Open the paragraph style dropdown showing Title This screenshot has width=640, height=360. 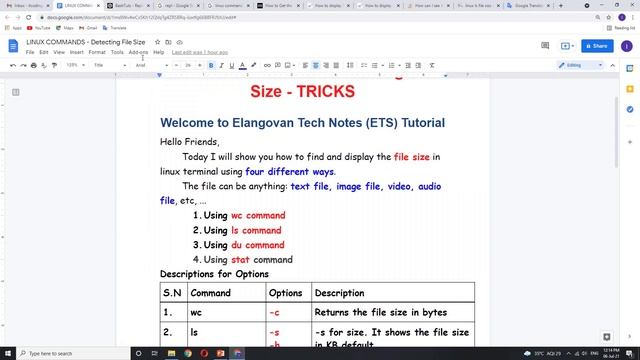tap(110, 65)
